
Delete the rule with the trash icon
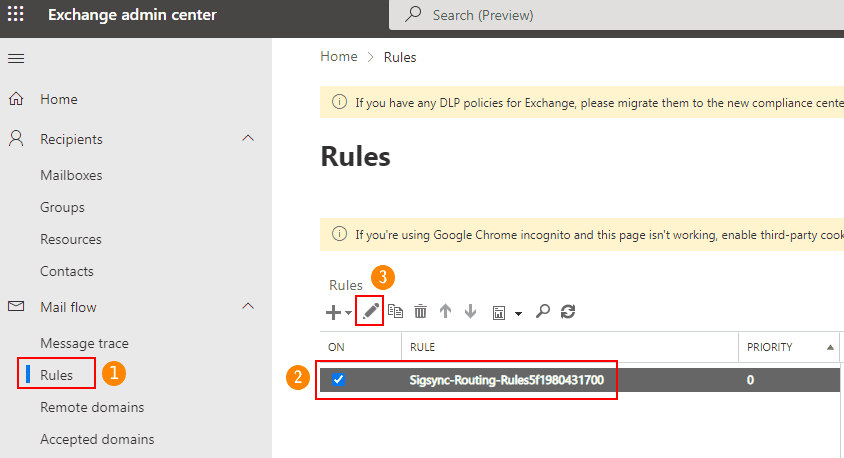tap(420, 312)
